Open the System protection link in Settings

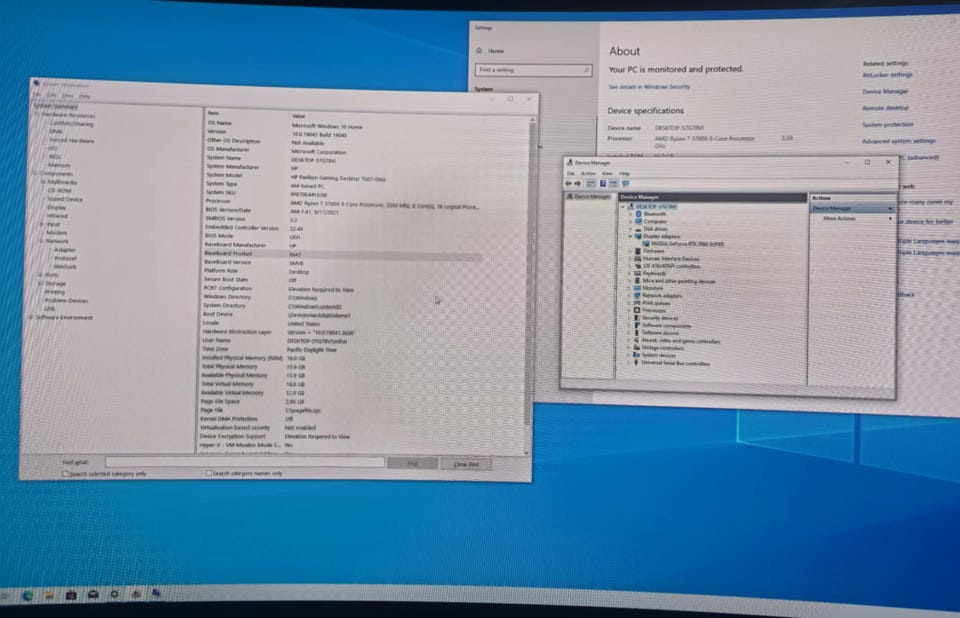coord(888,124)
